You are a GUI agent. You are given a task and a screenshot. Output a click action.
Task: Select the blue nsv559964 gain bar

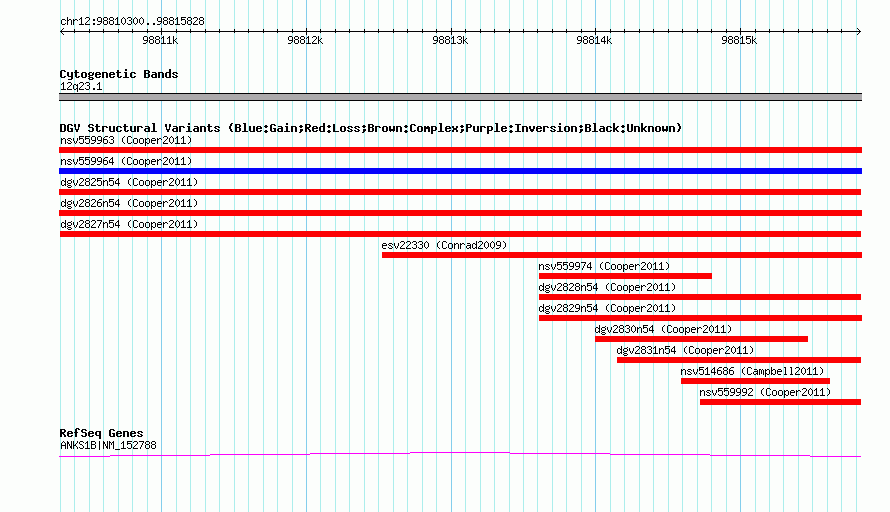(x=460, y=171)
